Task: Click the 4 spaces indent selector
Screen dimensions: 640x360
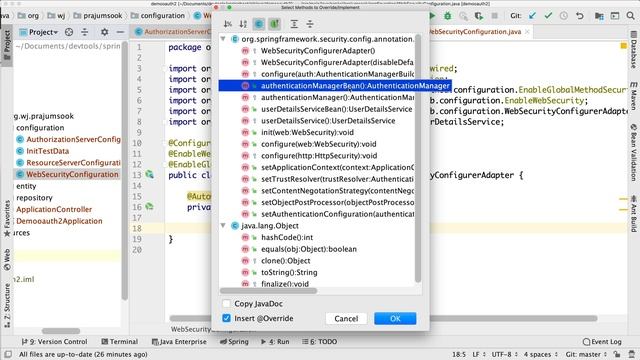Action: click(541, 354)
